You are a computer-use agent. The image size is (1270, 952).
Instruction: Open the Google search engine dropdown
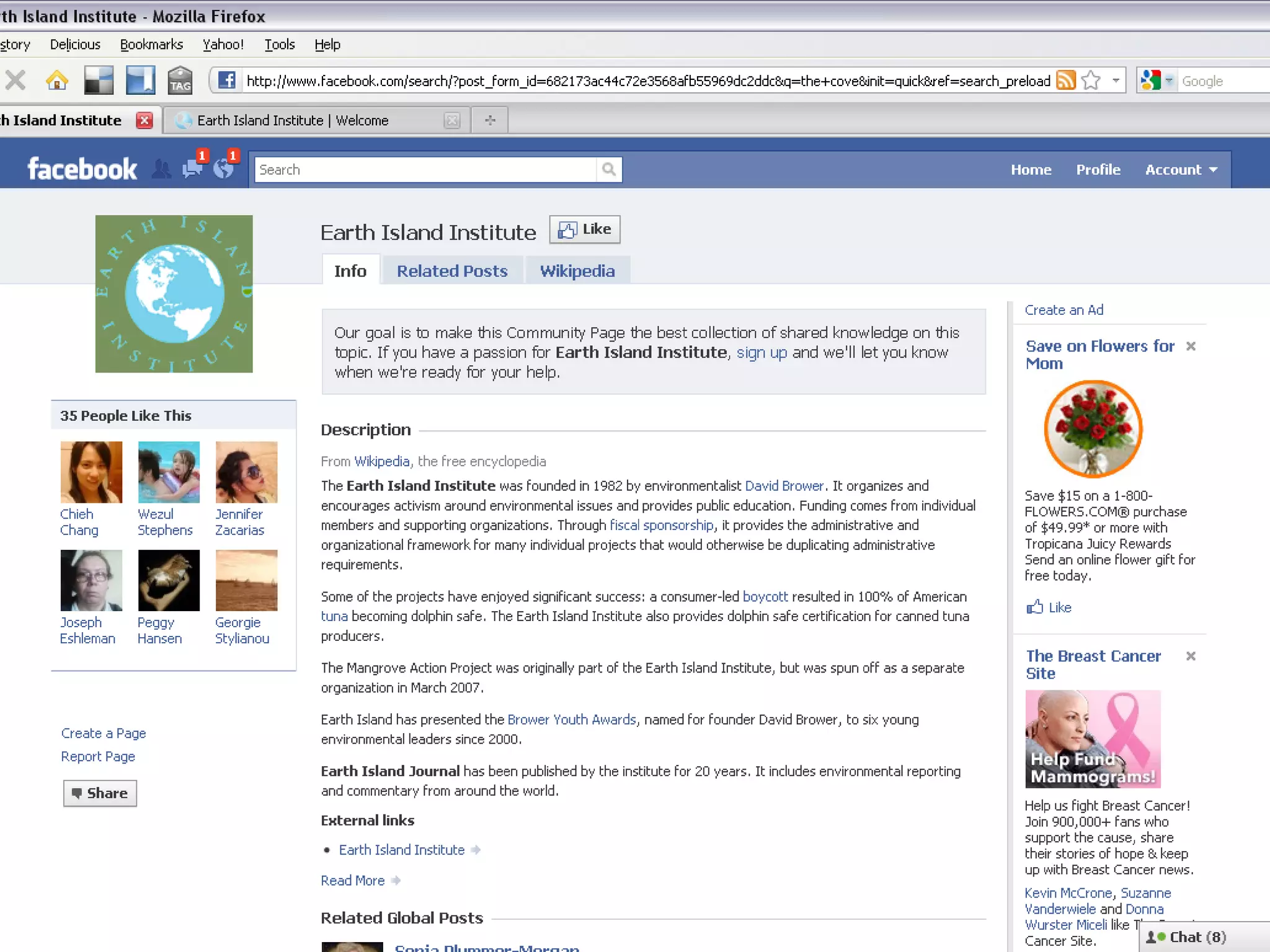[1169, 81]
